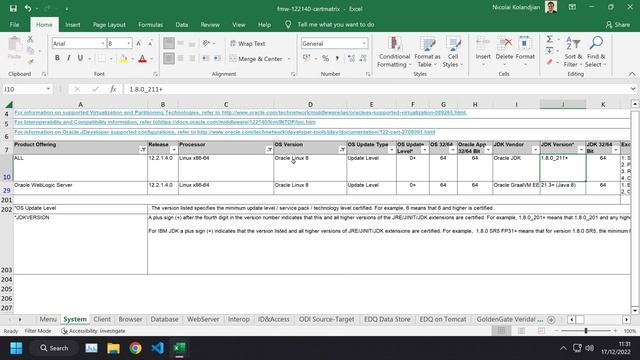Image resolution: width=640 pixels, height=360 pixels.
Task: Open the WebServer sheet tab
Action: click(203, 319)
